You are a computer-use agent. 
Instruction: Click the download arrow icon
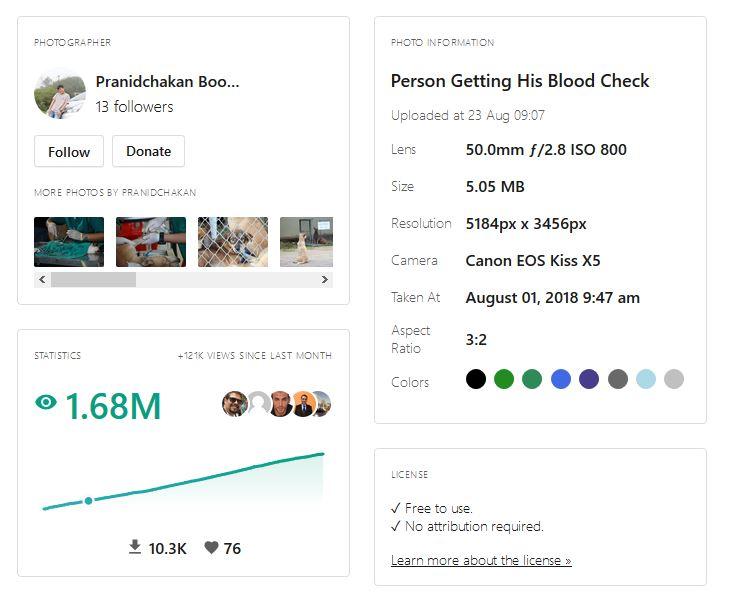135,547
